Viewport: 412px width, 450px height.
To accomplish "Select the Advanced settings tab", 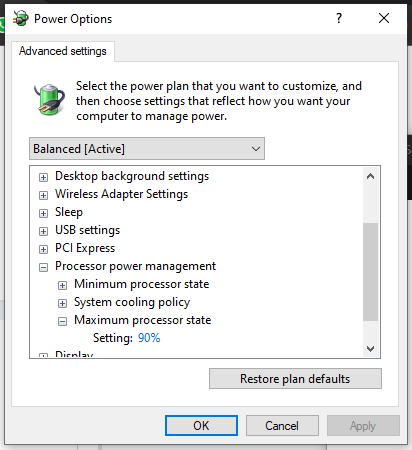I will [x=63, y=51].
